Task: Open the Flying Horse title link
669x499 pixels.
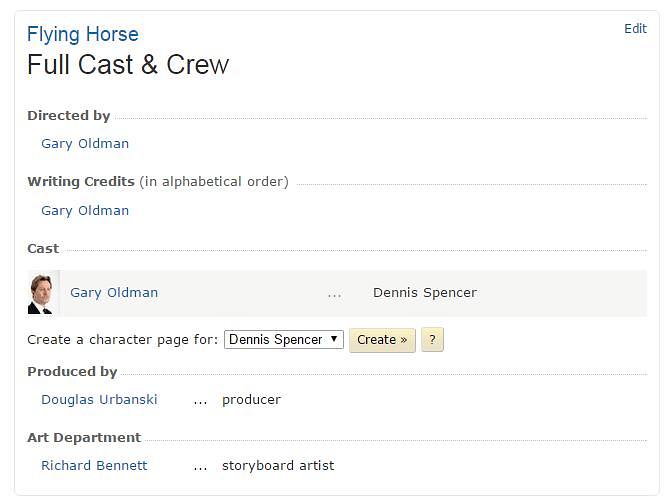Action: point(83,35)
